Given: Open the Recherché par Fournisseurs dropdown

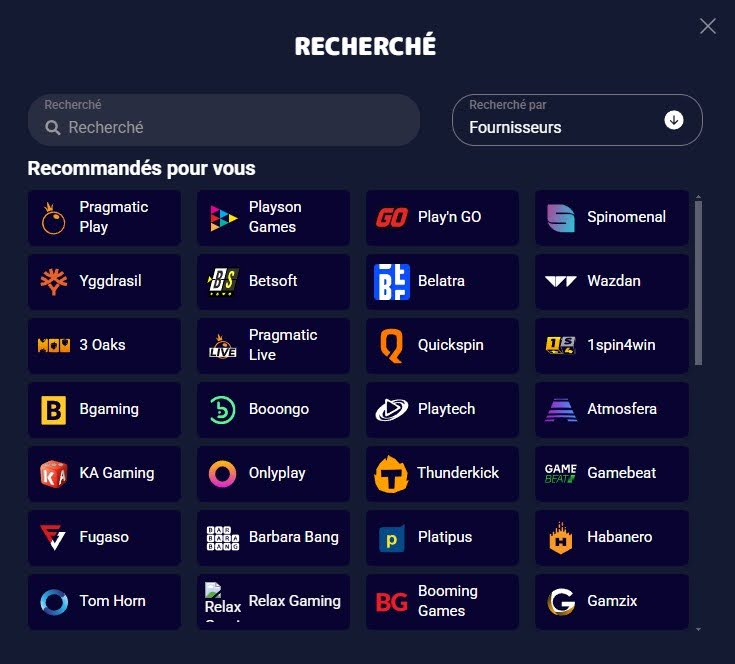Looking at the screenshot, I should [577, 120].
